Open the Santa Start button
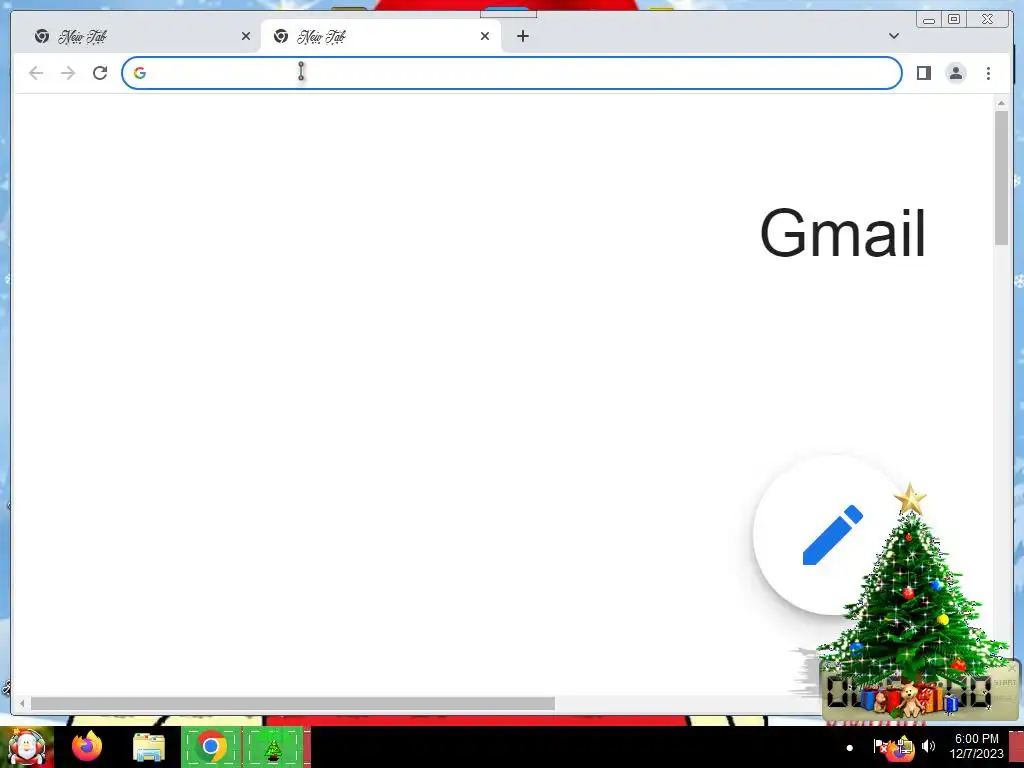The width and height of the screenshot is (1024, 768). (27, 747)
